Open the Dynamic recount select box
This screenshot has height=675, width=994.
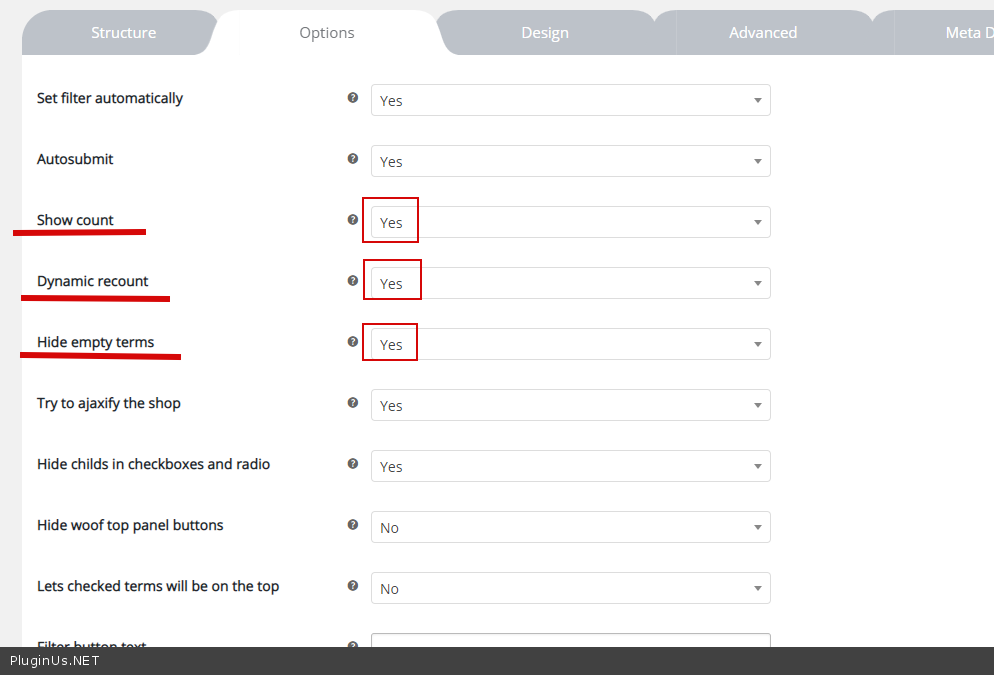tap(570, 283)
